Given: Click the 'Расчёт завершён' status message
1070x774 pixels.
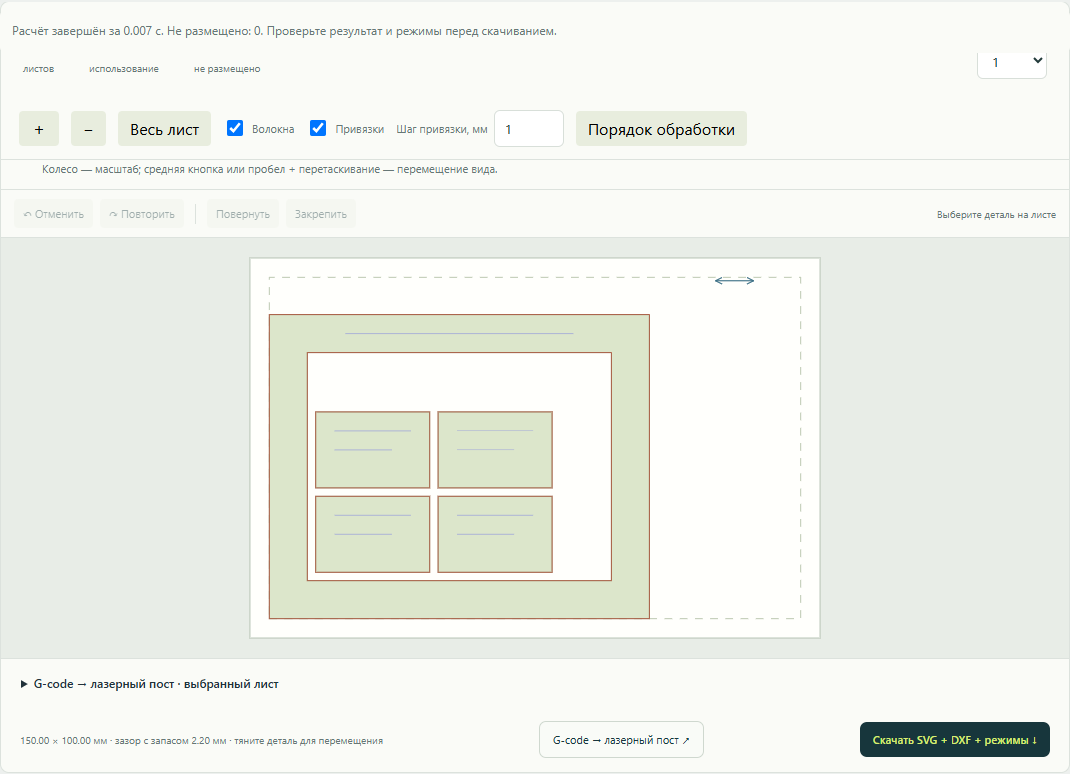Looking at the screenshot, I should [x=285, y=31].
